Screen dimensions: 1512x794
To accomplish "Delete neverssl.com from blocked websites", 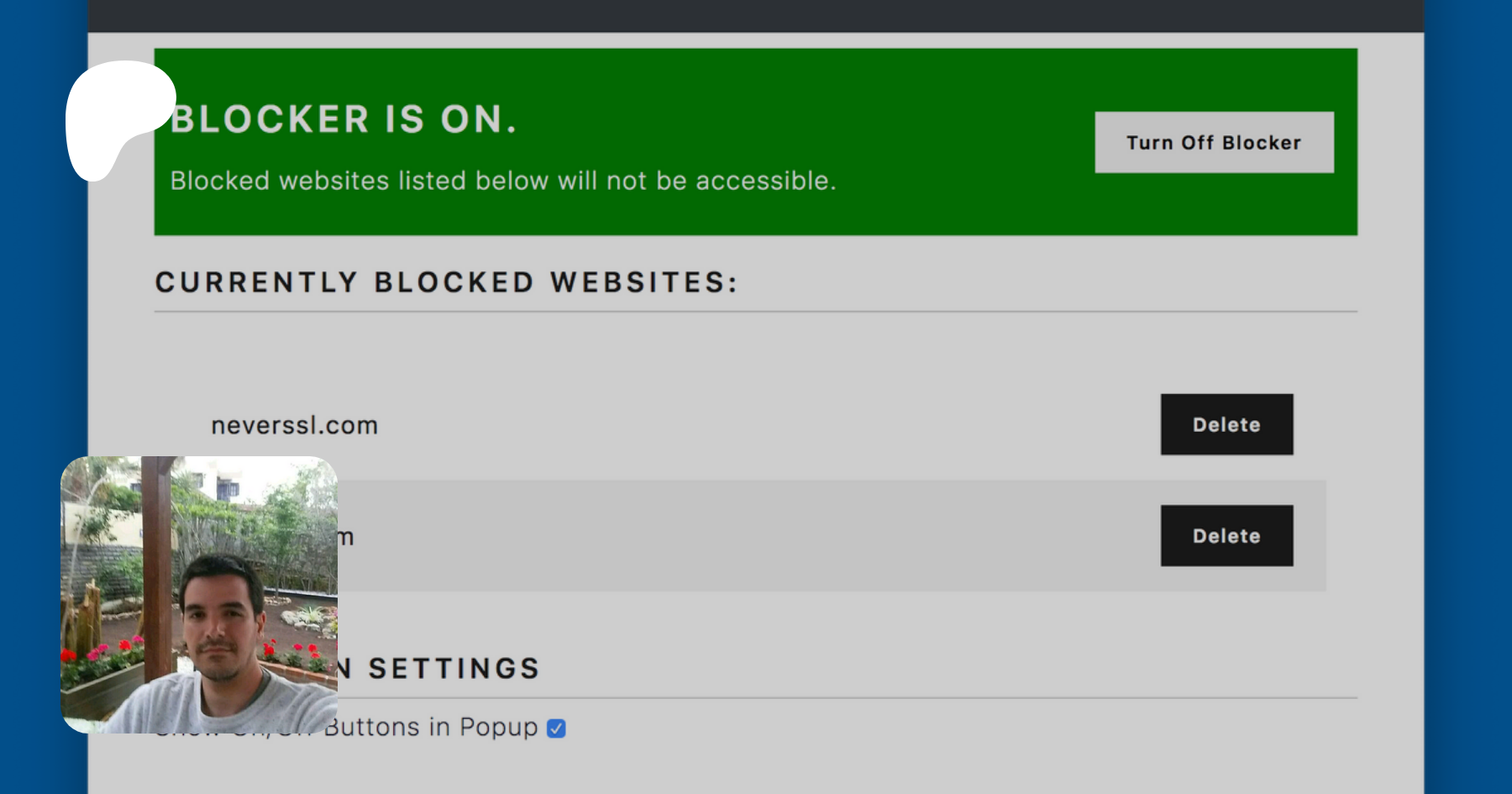I will point(1226,425).
